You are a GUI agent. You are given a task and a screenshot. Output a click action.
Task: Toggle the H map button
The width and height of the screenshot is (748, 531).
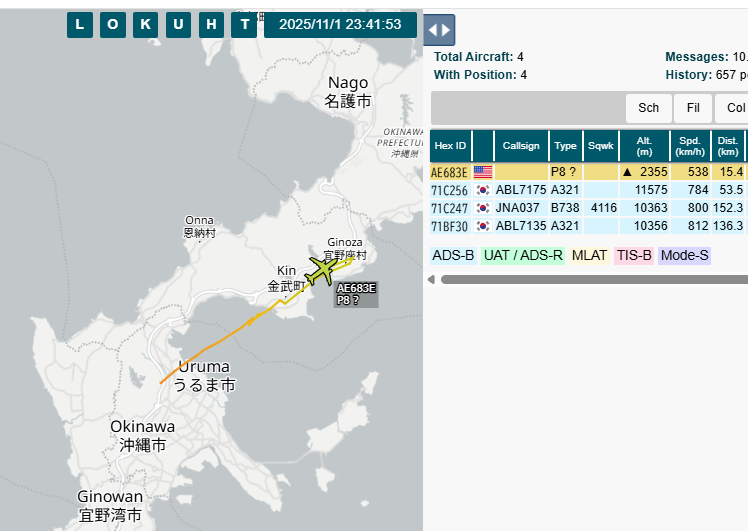click(x=211, y=24)
